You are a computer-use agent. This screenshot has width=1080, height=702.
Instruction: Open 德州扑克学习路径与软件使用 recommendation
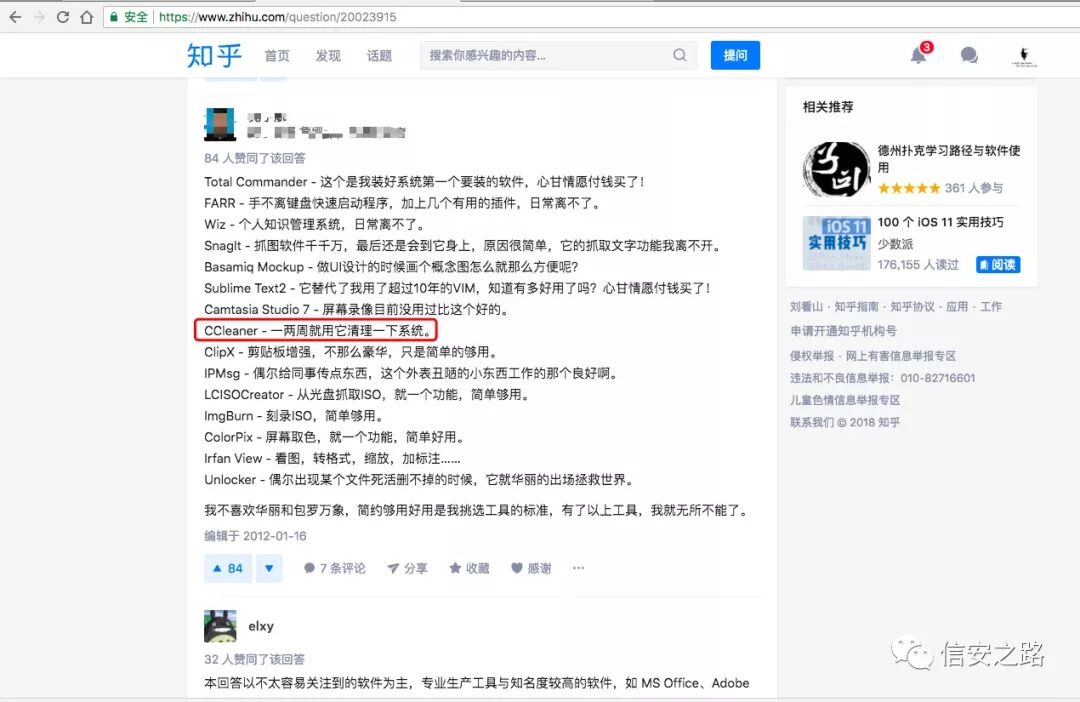tap(948, 158)
